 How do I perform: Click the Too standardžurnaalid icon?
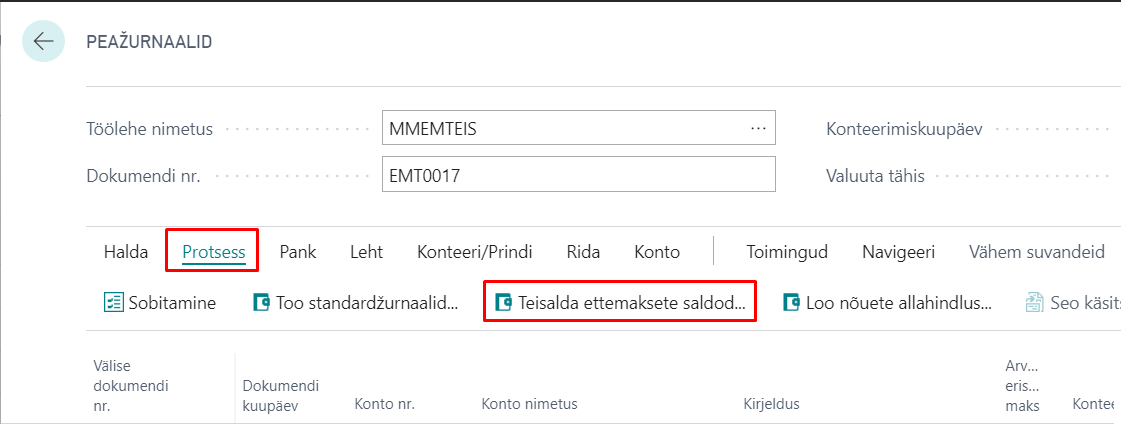(263, 303)
